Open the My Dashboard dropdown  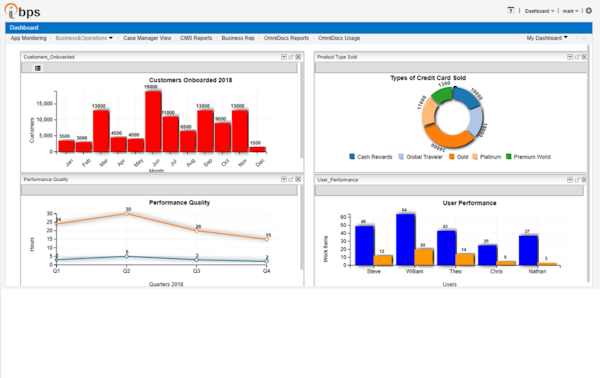[547, 38]
